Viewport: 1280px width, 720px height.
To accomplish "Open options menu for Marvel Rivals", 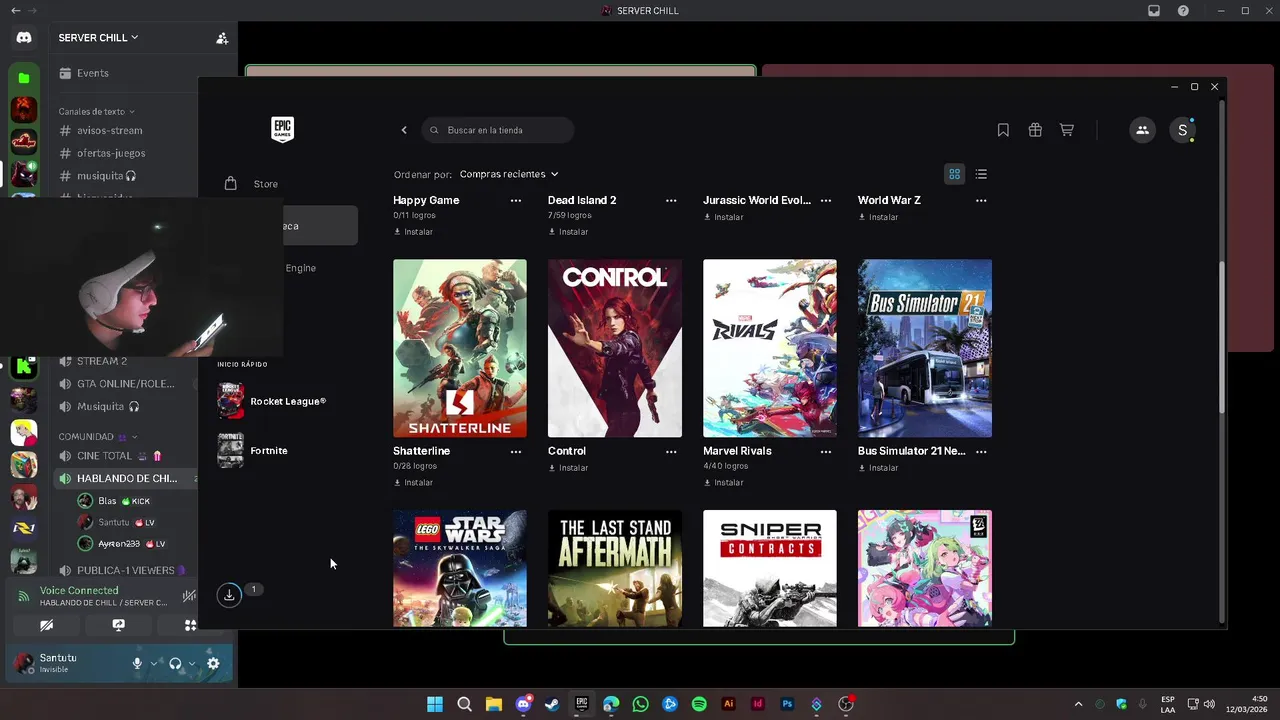I will click(826, 452).
